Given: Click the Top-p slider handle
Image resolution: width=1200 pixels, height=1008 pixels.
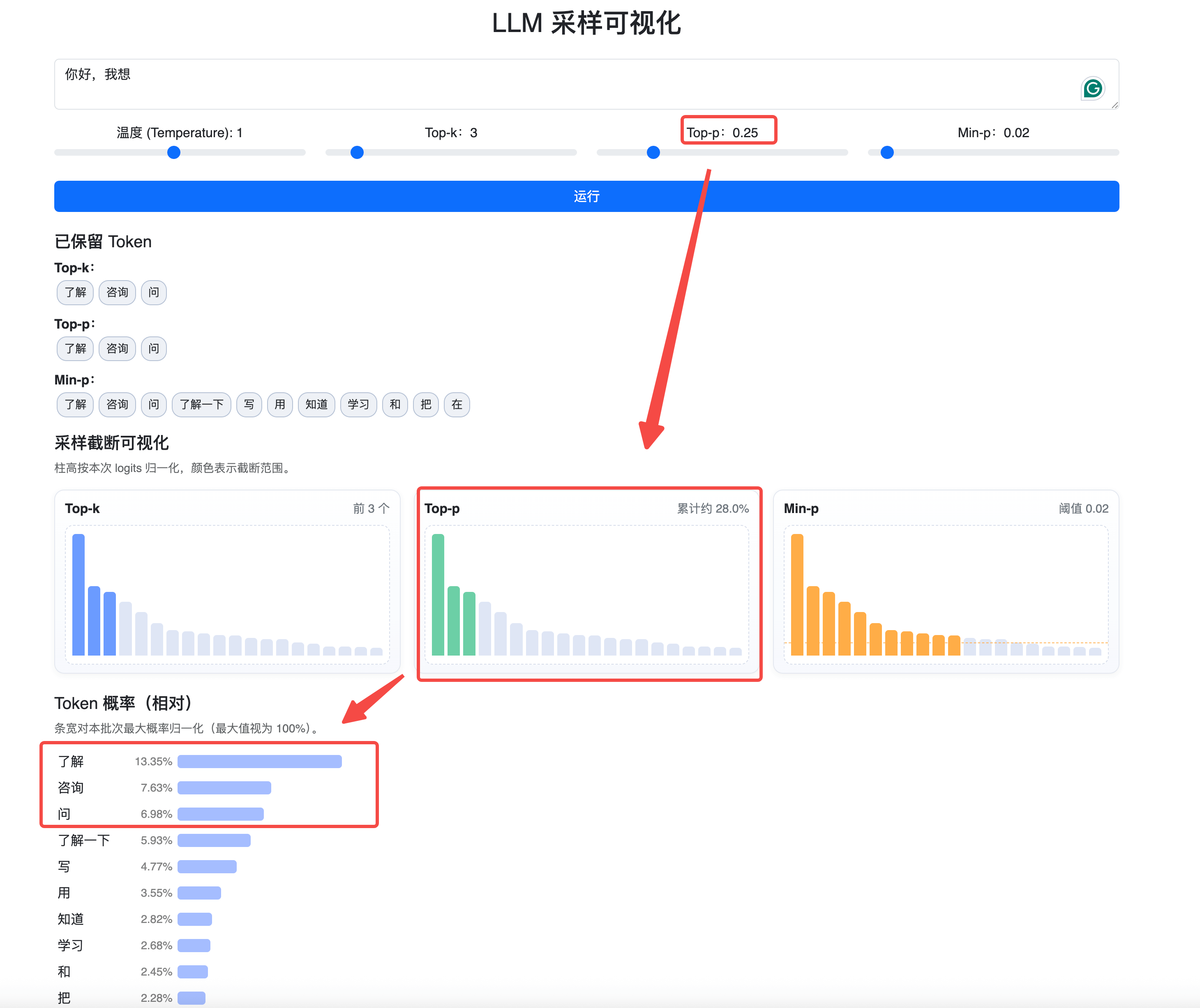Looking at the screenshot, I should (x=653, y=152).
